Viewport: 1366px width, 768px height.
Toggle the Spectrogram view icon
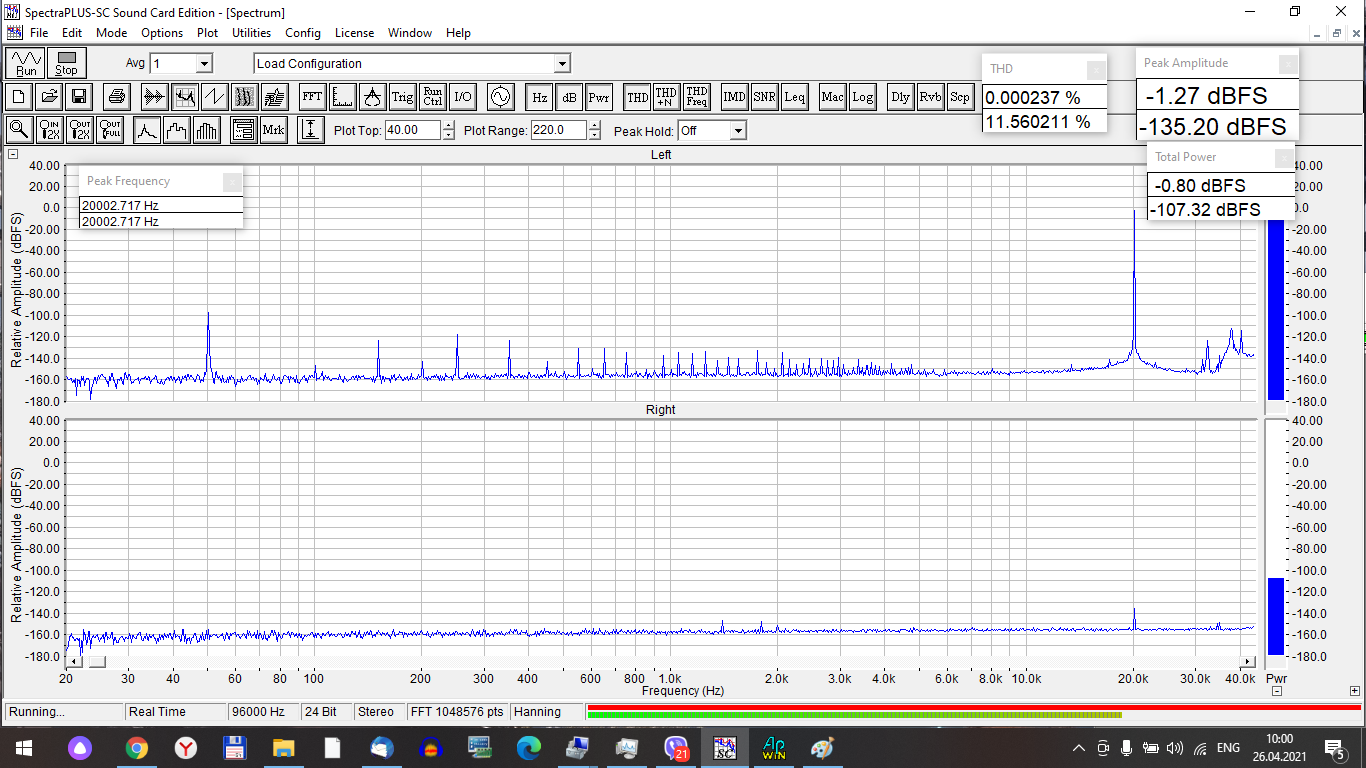[x=244, y=97]
